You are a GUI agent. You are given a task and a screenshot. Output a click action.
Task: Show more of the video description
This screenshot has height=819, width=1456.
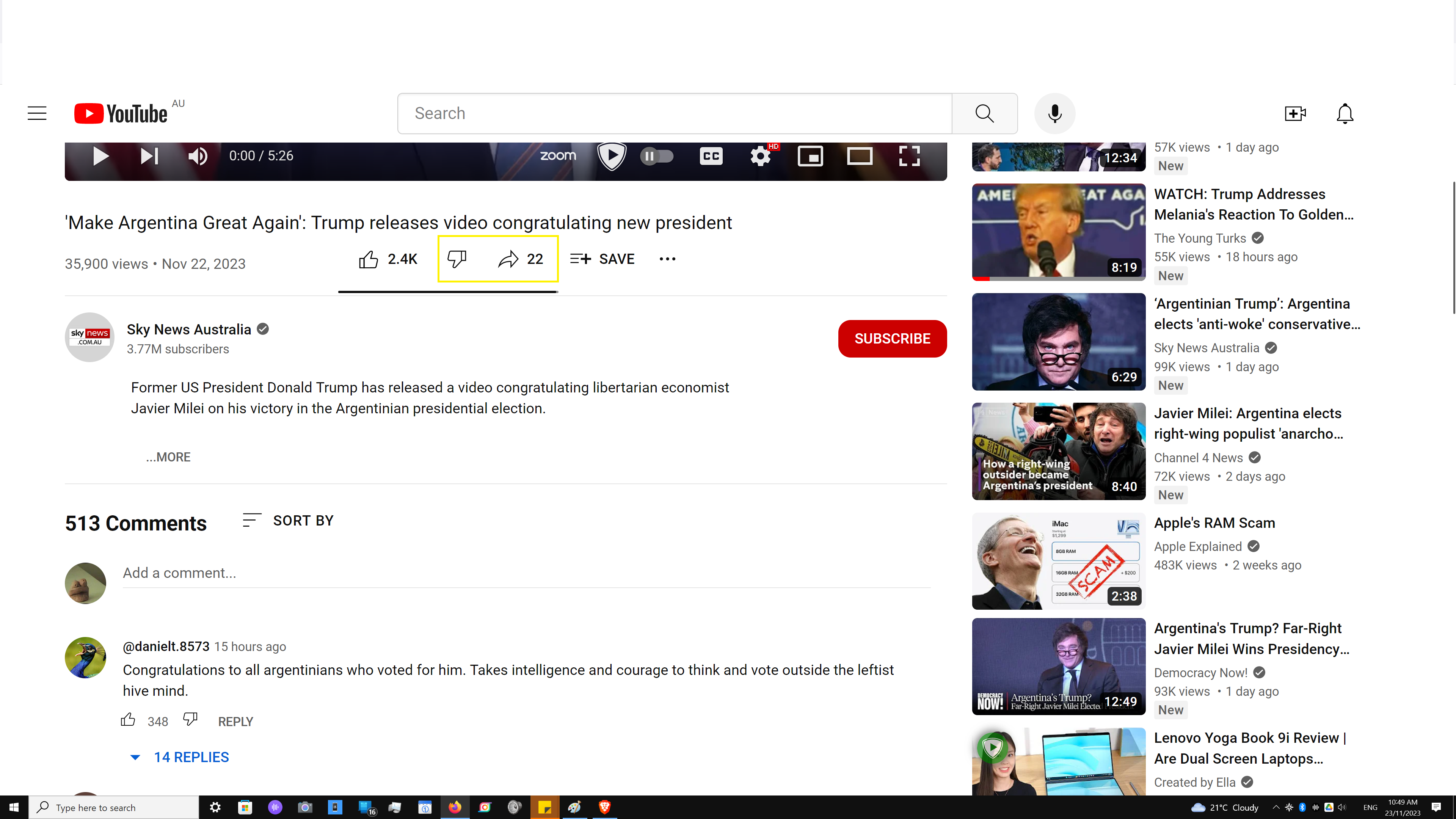tap(168, 457)
